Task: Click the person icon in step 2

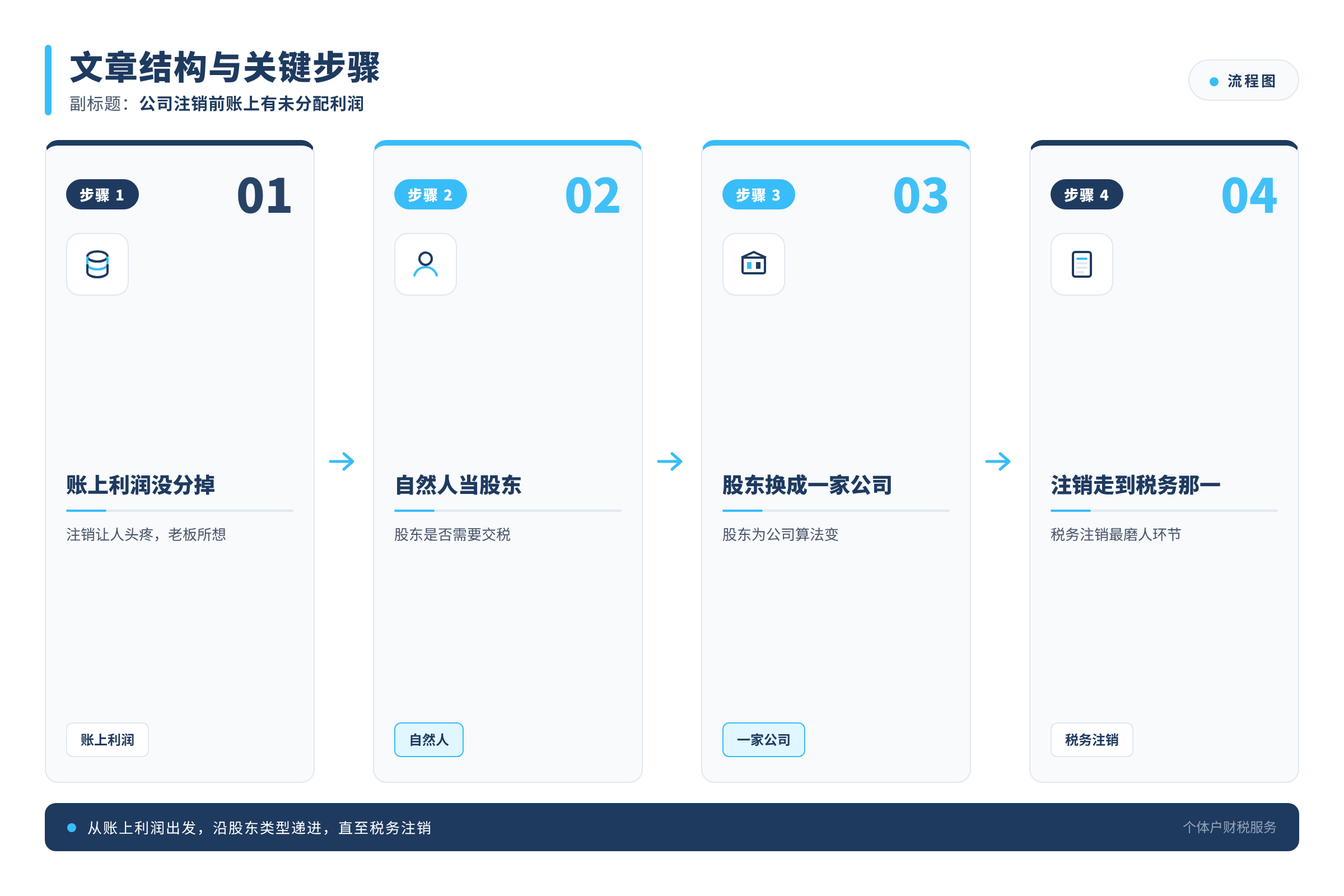Action: tap(425, 264)
